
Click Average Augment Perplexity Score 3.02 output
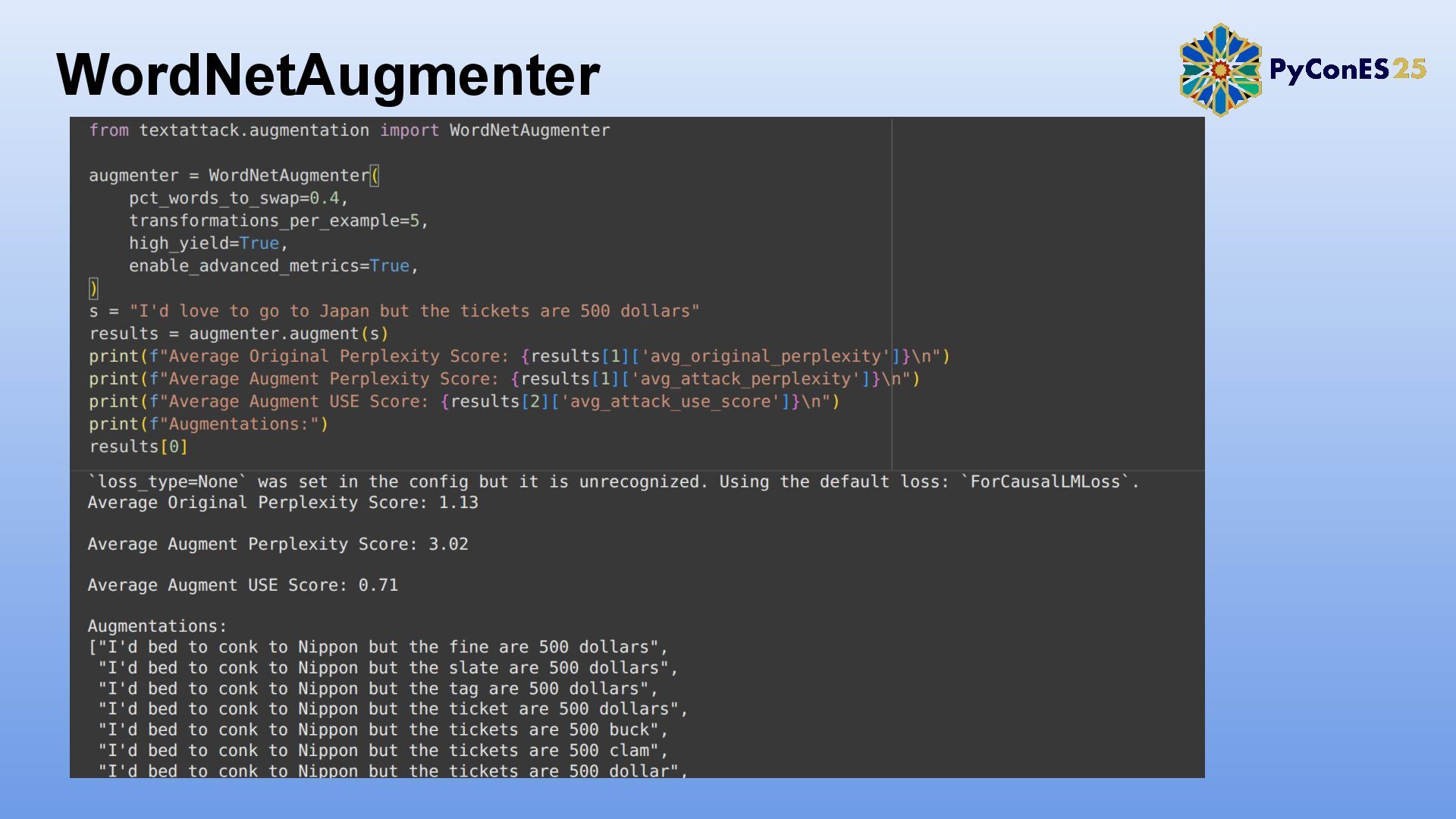278,544
